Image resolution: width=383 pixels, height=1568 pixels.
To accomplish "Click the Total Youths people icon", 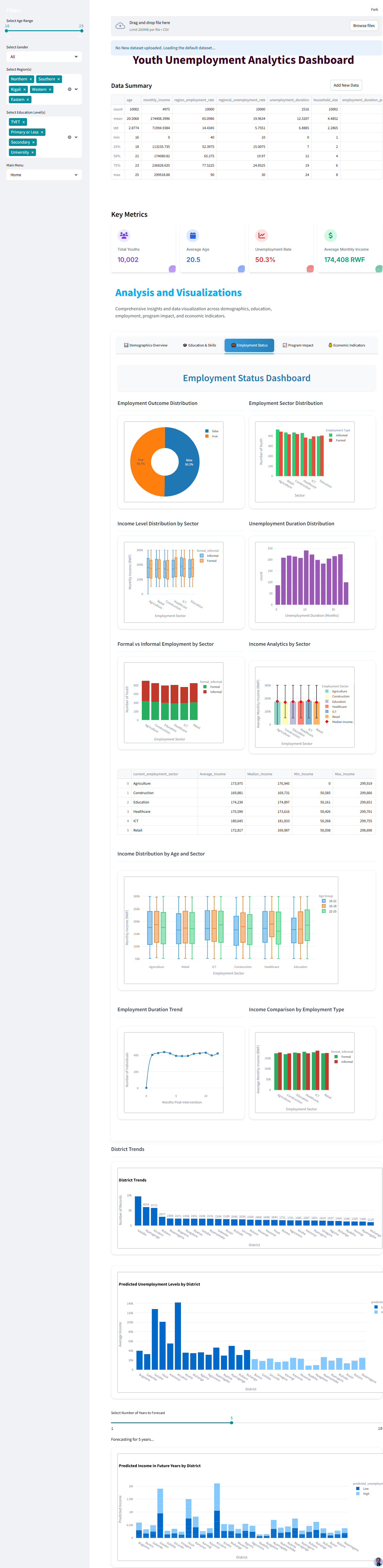I will pyautogui.click(x=124, y=235).
